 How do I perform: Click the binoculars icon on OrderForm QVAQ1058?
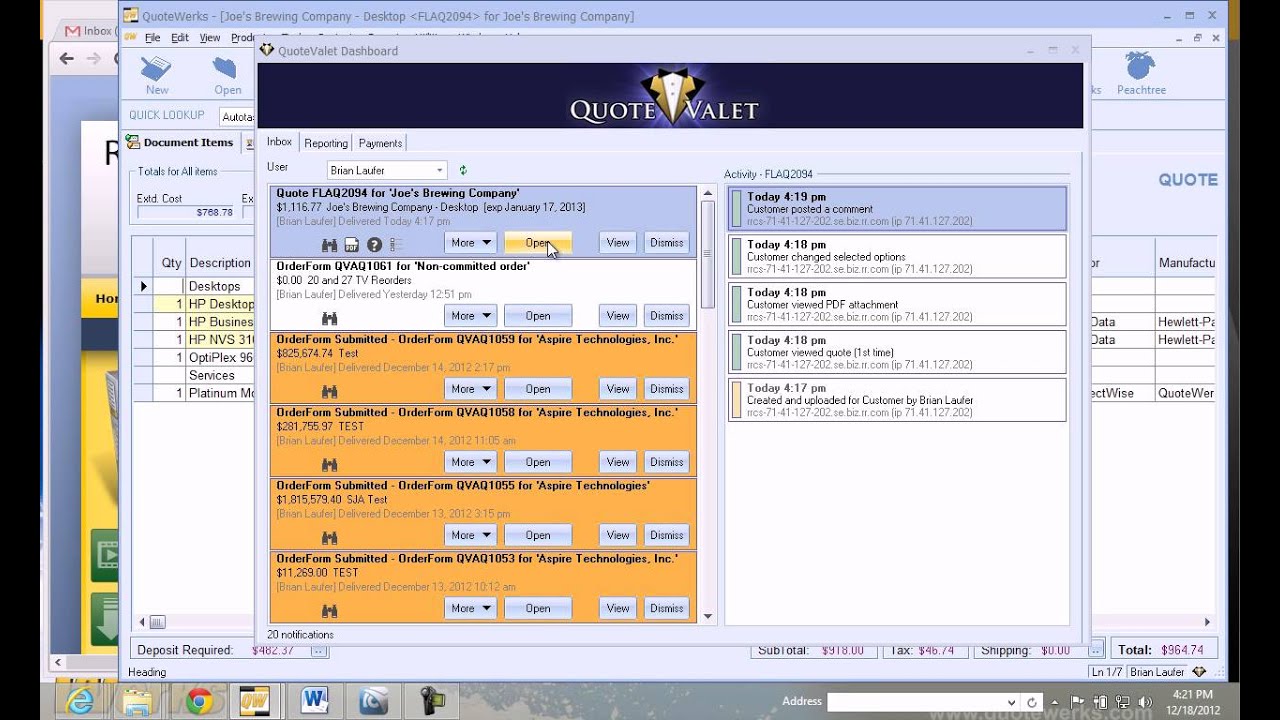point(329,464)
